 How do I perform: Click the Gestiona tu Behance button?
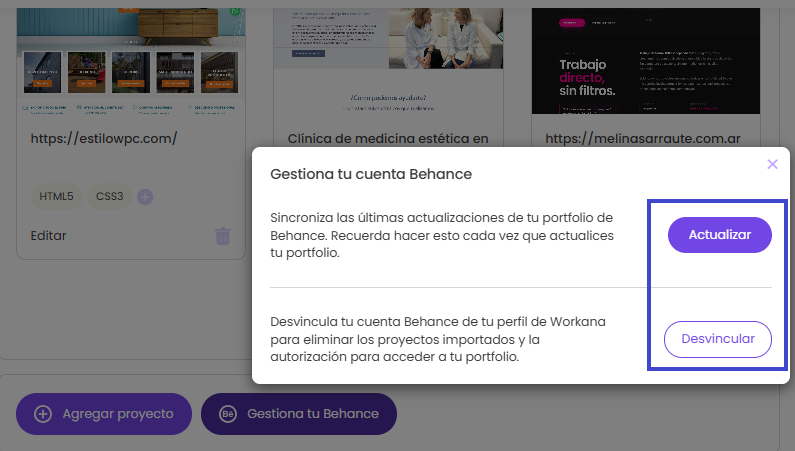[x=299, y=414]
